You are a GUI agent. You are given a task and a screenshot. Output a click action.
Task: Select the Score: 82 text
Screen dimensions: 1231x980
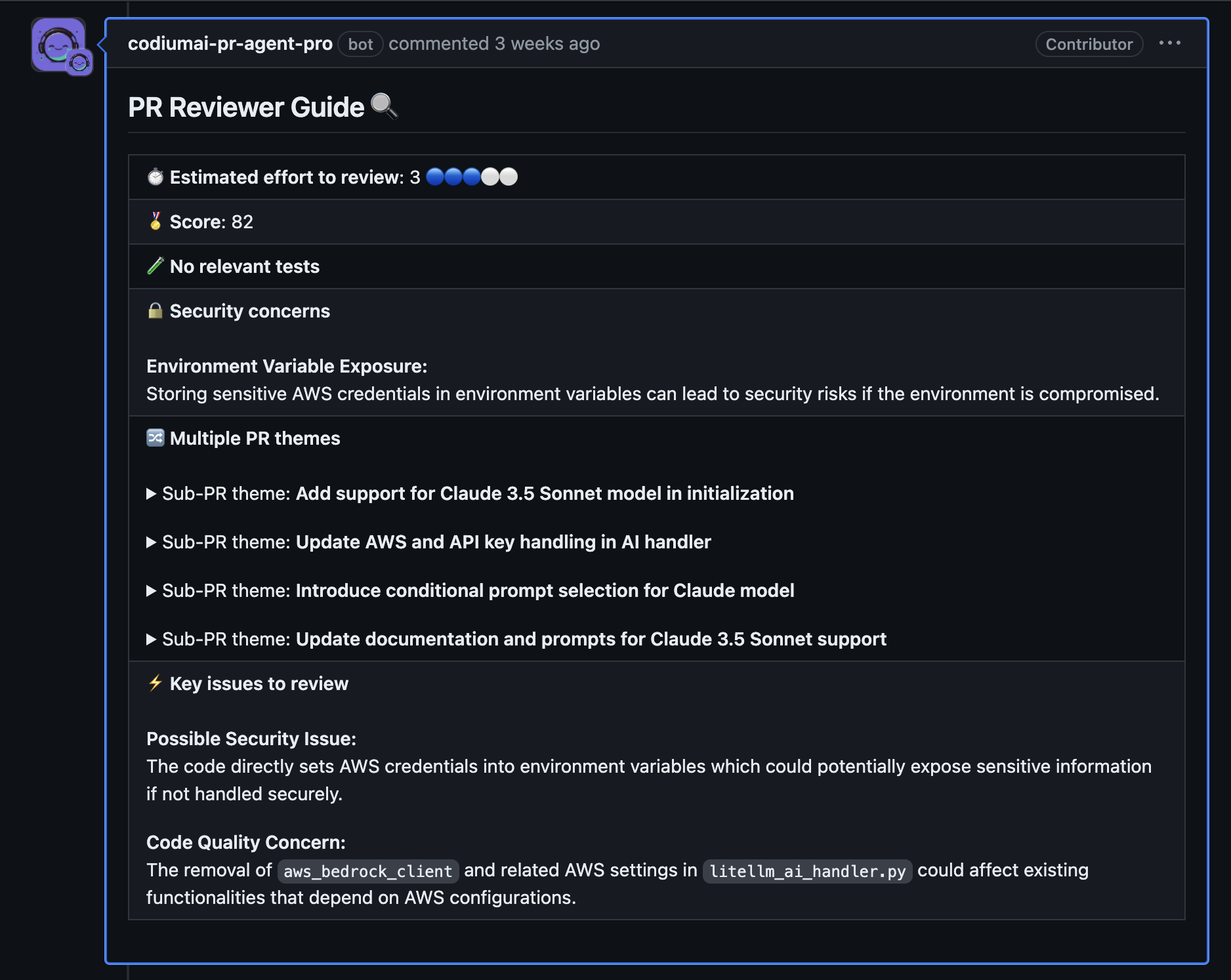211,222
